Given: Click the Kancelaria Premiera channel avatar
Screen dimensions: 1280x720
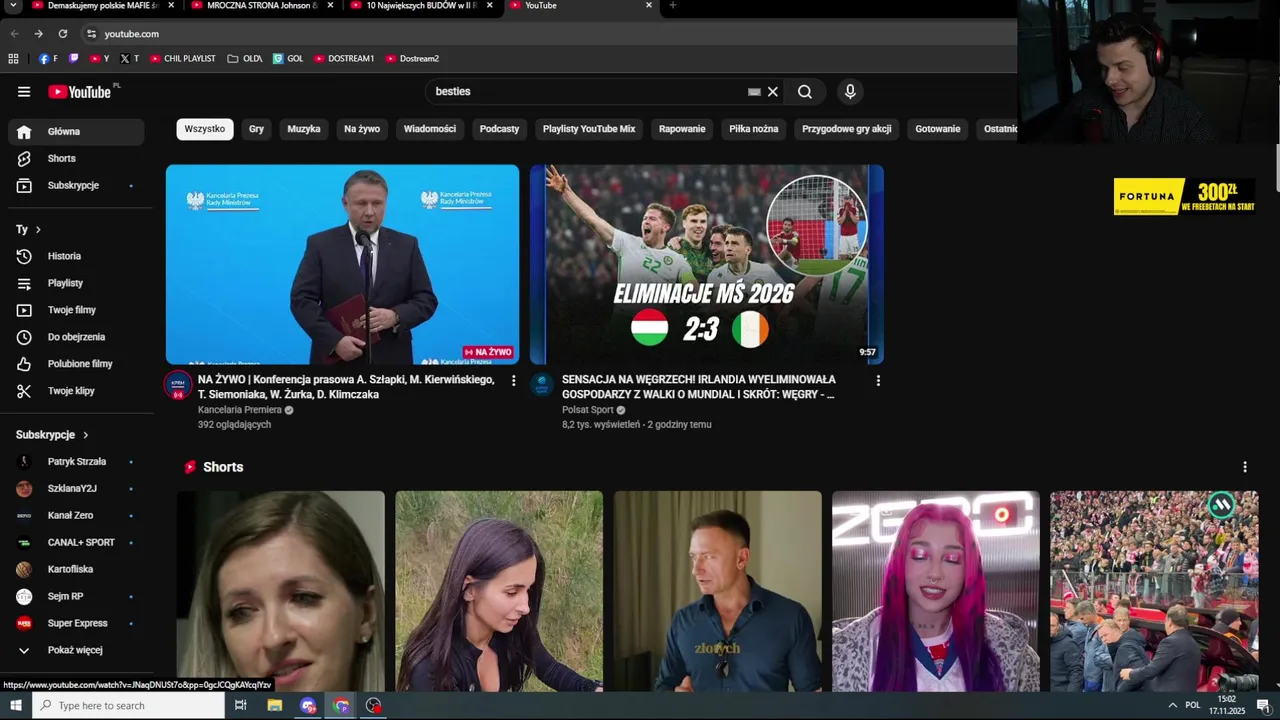Looking at the screenshot, I should coord(178,385).
